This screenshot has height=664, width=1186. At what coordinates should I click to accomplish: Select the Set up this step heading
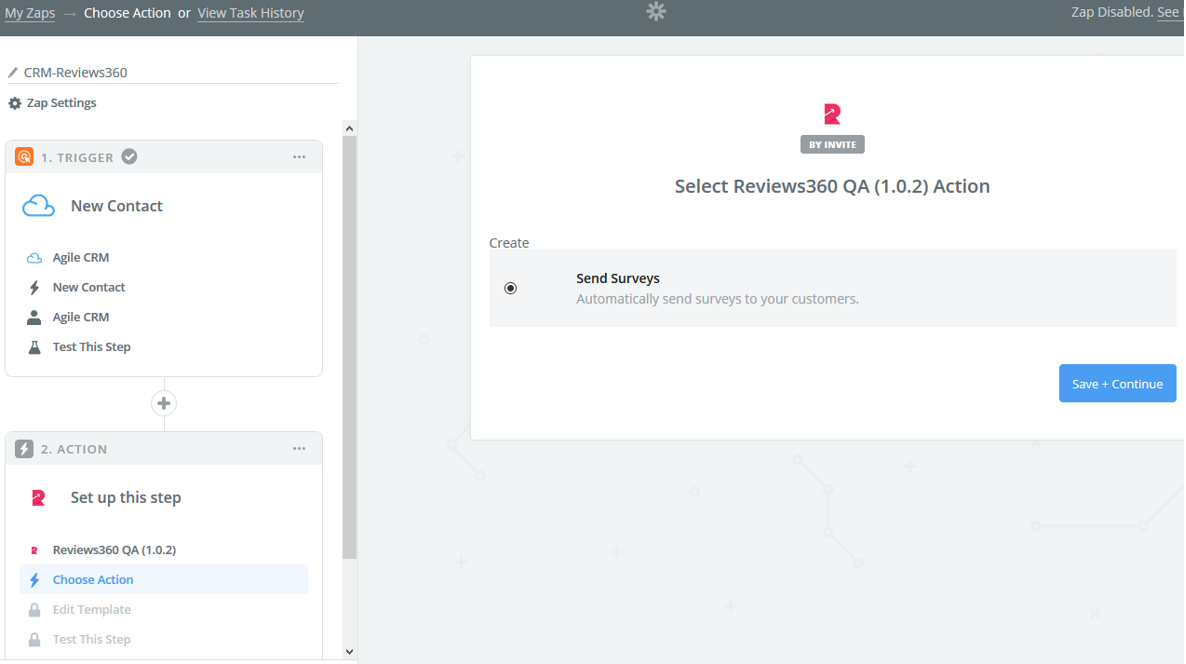(x=126, y=498)
